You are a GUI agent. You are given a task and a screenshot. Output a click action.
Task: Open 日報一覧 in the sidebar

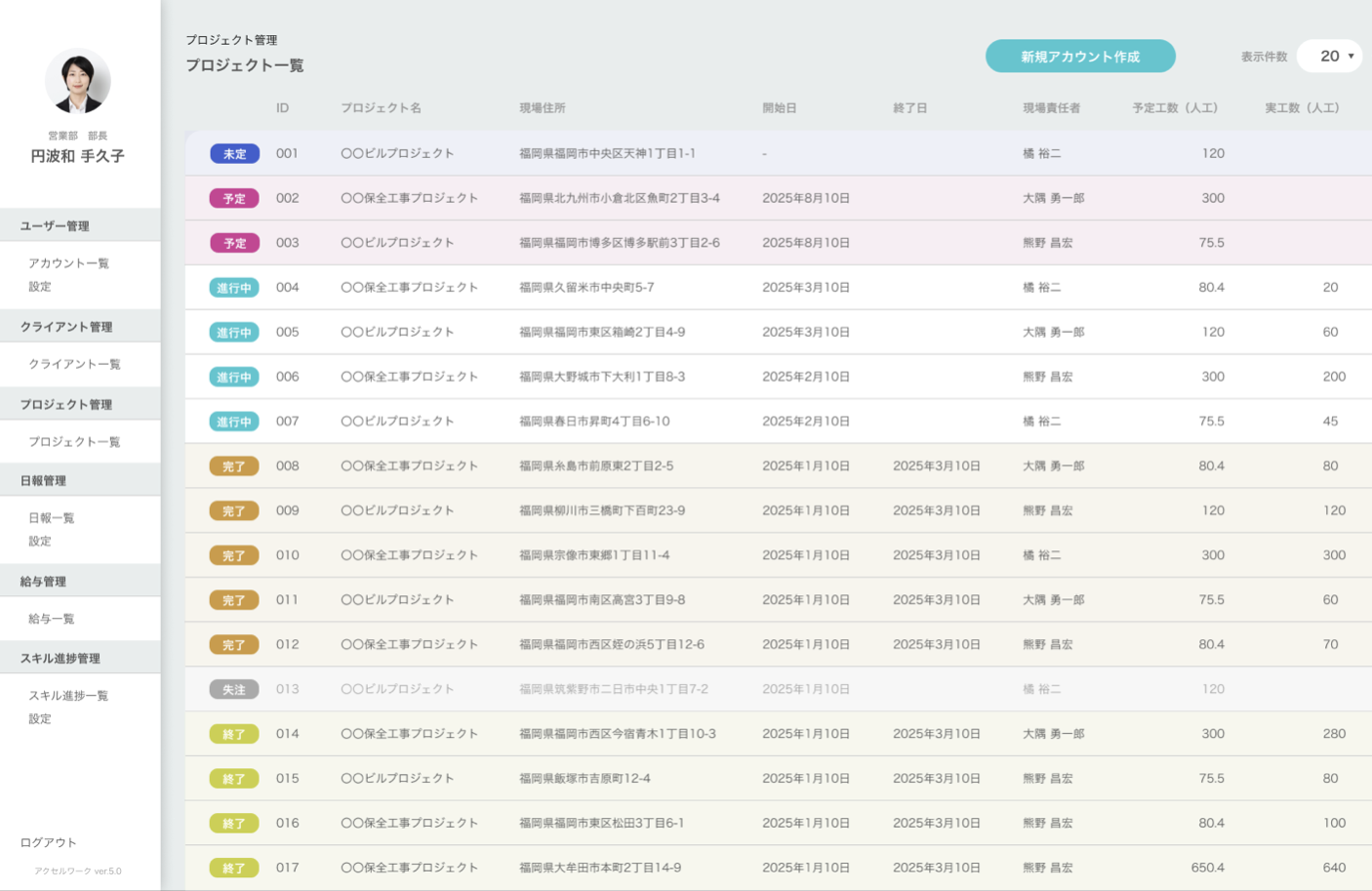click(52, 518)
